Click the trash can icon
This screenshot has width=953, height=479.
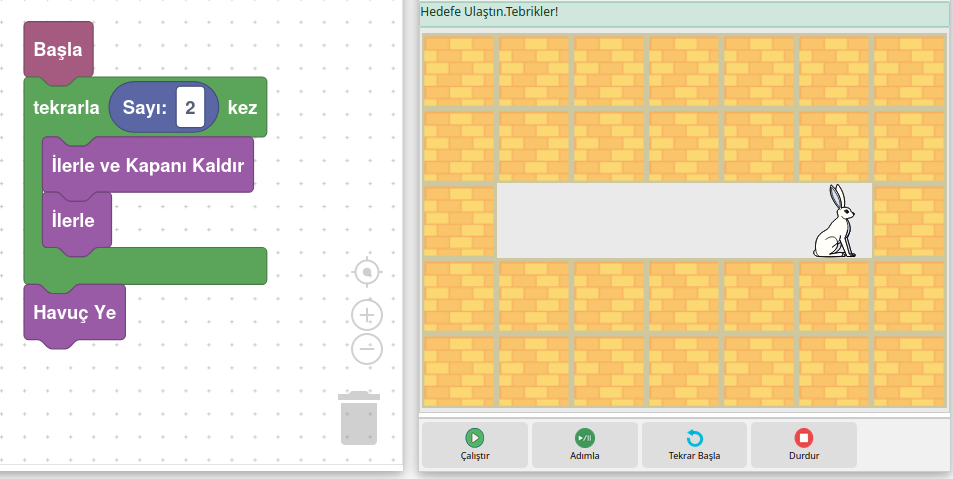(359, 418)
